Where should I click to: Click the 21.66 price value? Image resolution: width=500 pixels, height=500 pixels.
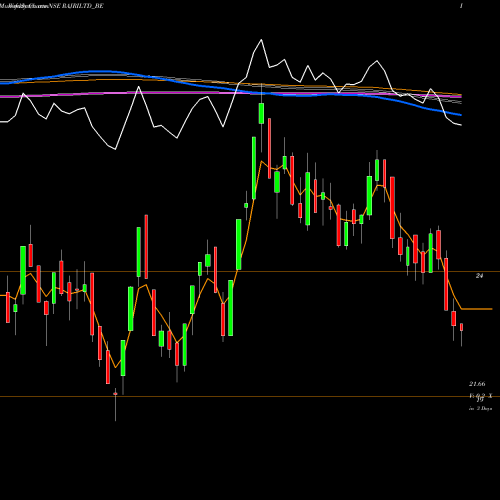pyautogui.click(x=477, y=384)
